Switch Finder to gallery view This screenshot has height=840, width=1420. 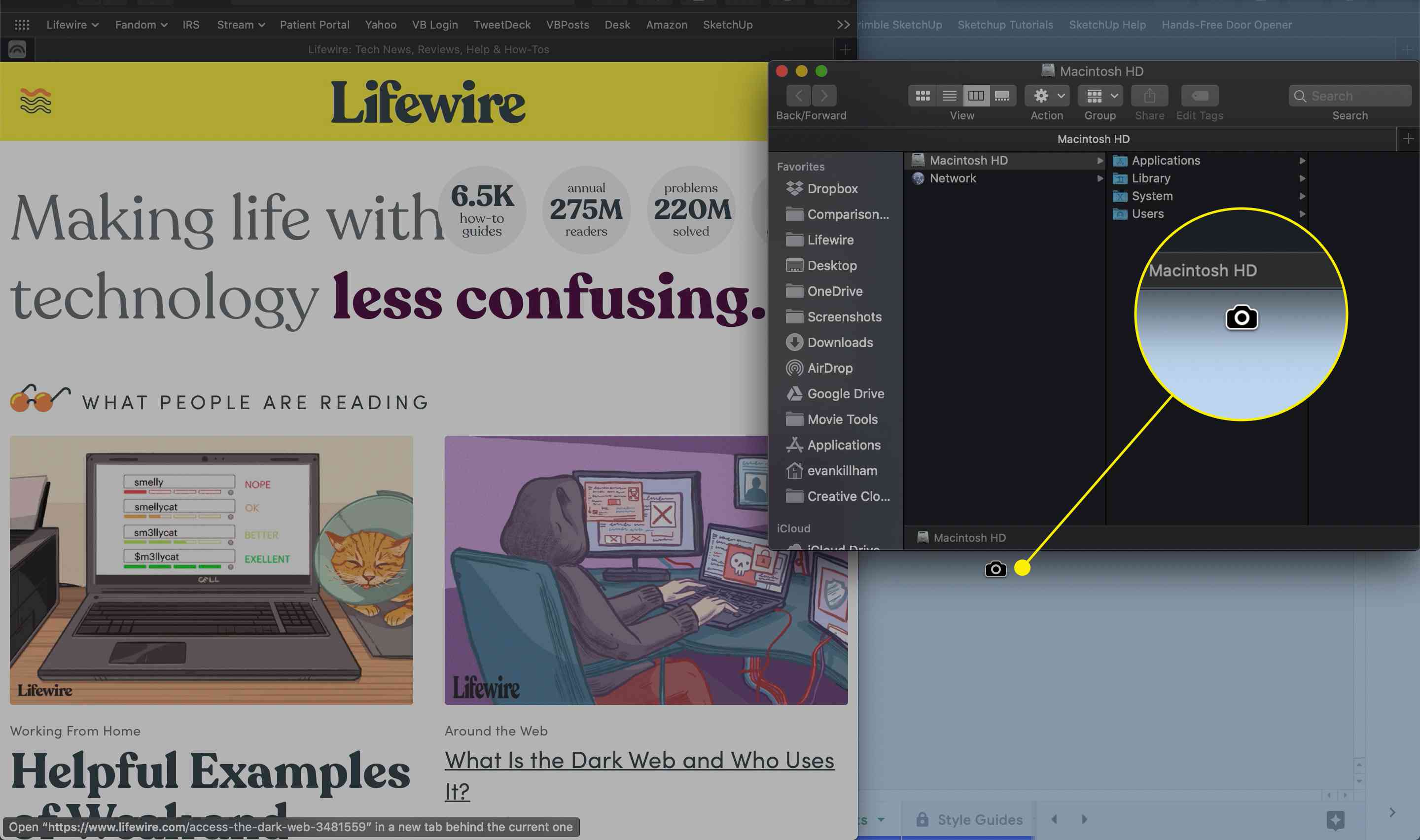point(1002,96)
